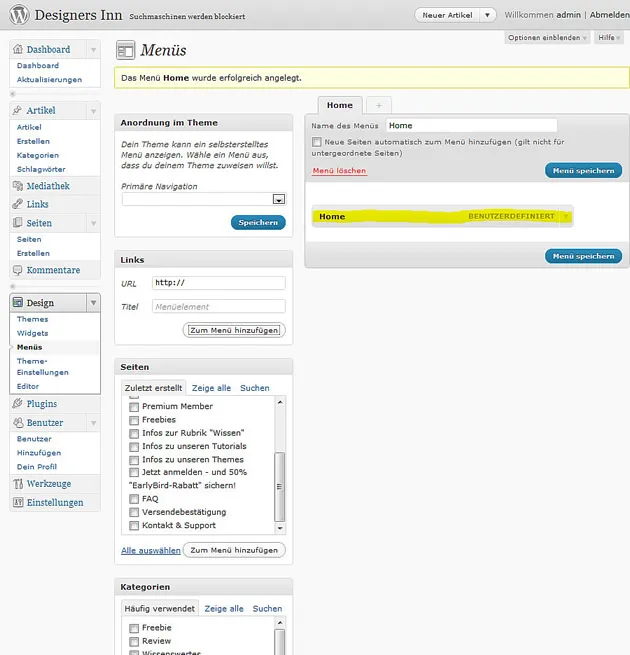Tick the Freebie category checkbox

point(134,628)
